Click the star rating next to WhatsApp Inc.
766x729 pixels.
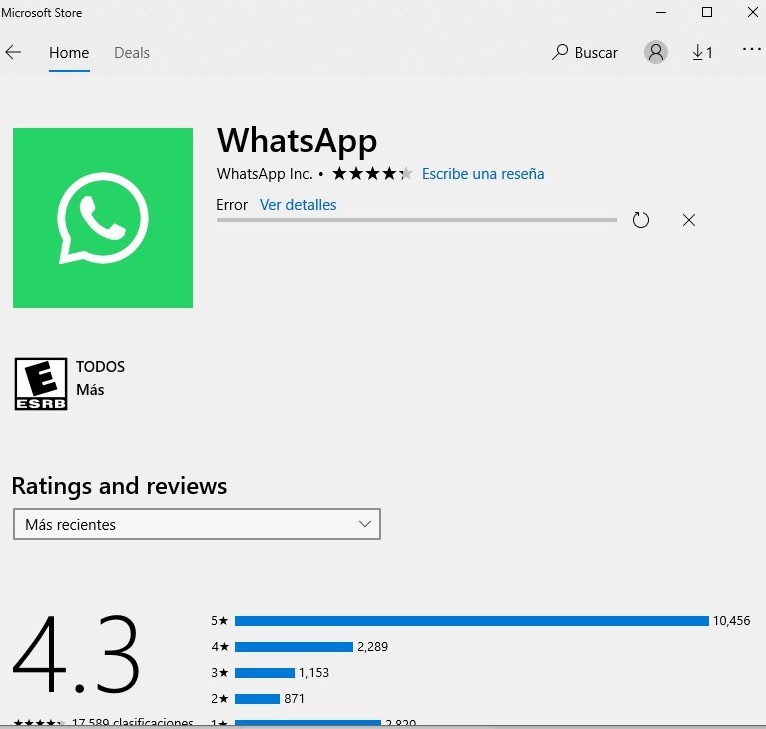[x=372, y=173]
